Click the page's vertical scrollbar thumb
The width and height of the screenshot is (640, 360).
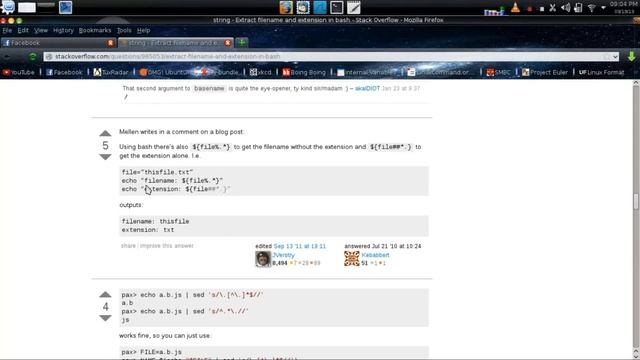[x=636, y=202]
